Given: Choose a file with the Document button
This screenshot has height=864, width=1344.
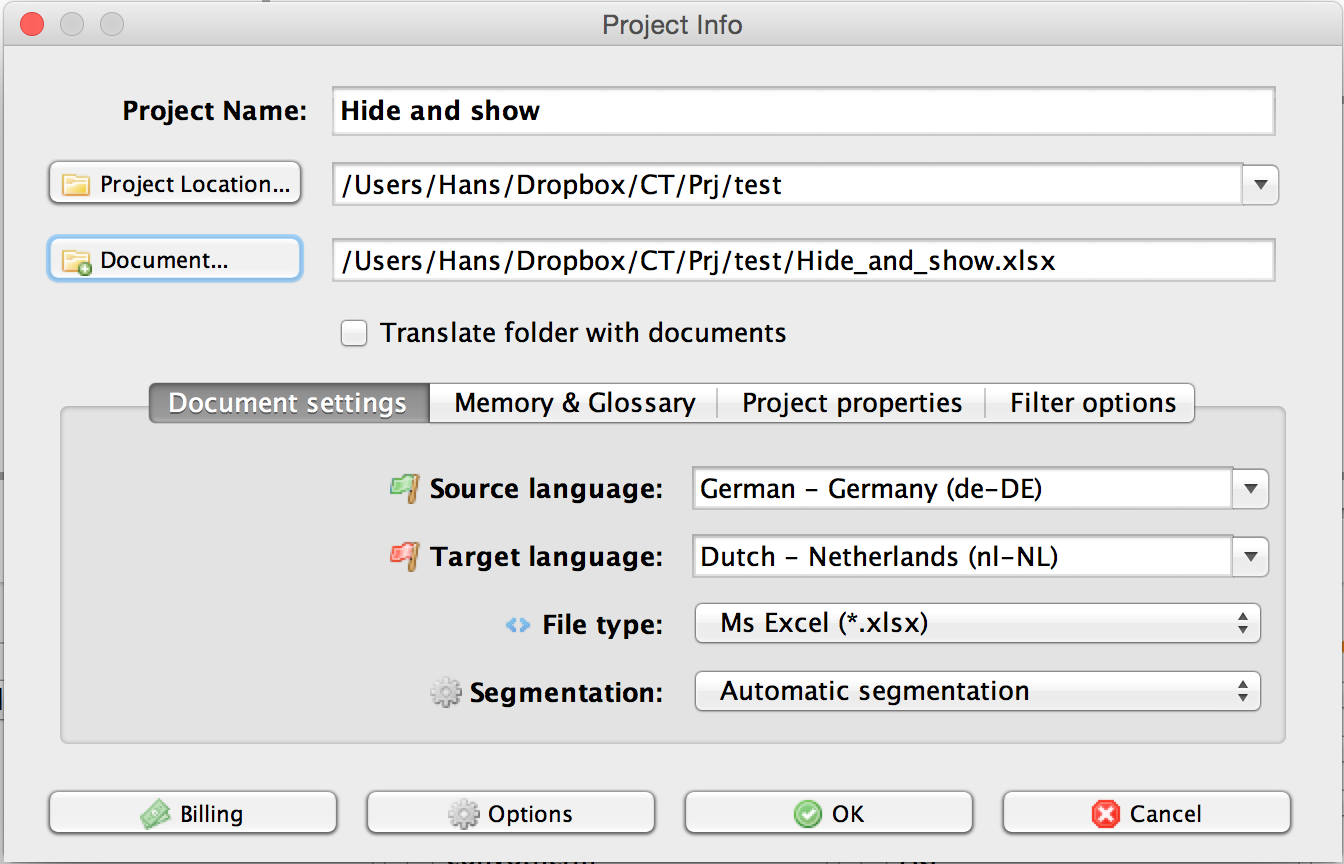Looking at the screenshot, I should point(175,260).
